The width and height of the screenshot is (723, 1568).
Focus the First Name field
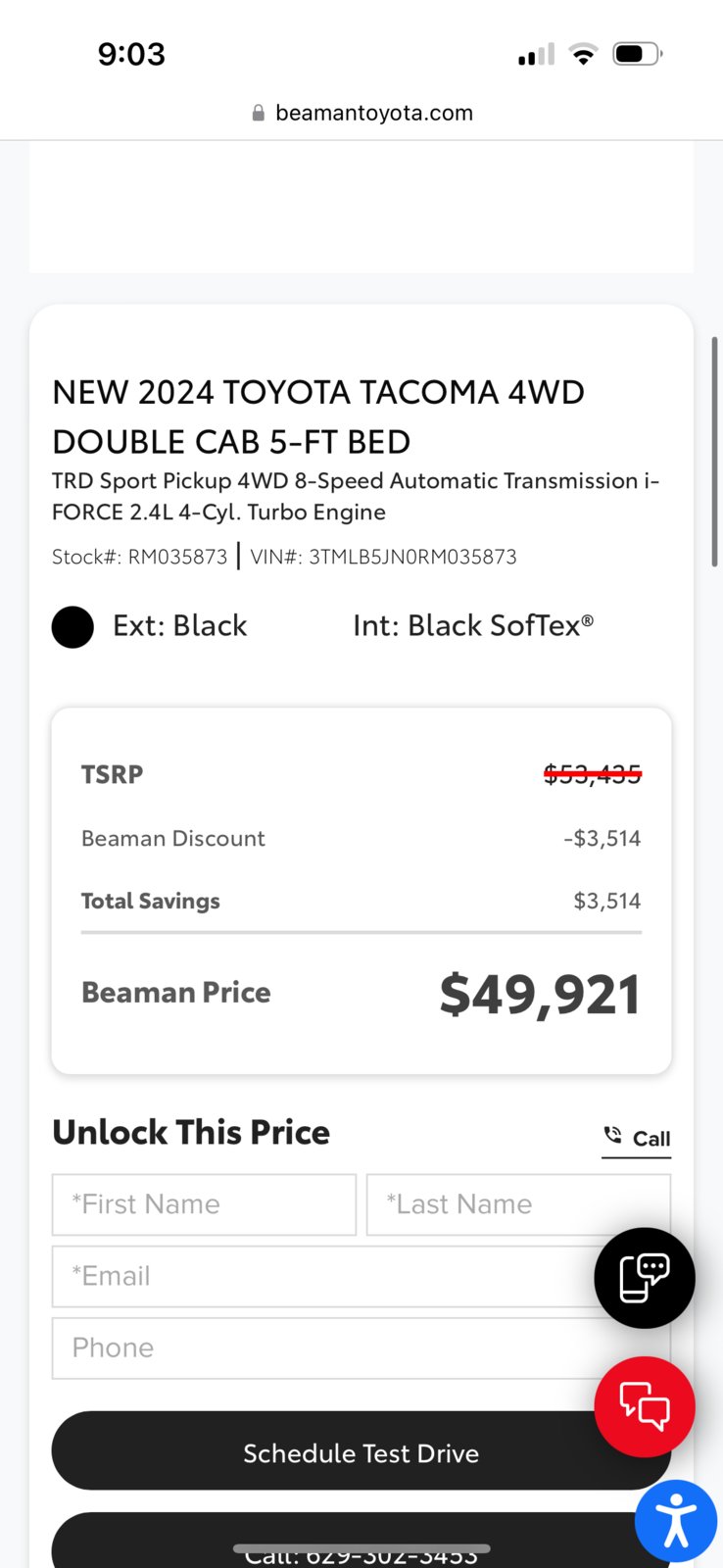(204, 1204)
